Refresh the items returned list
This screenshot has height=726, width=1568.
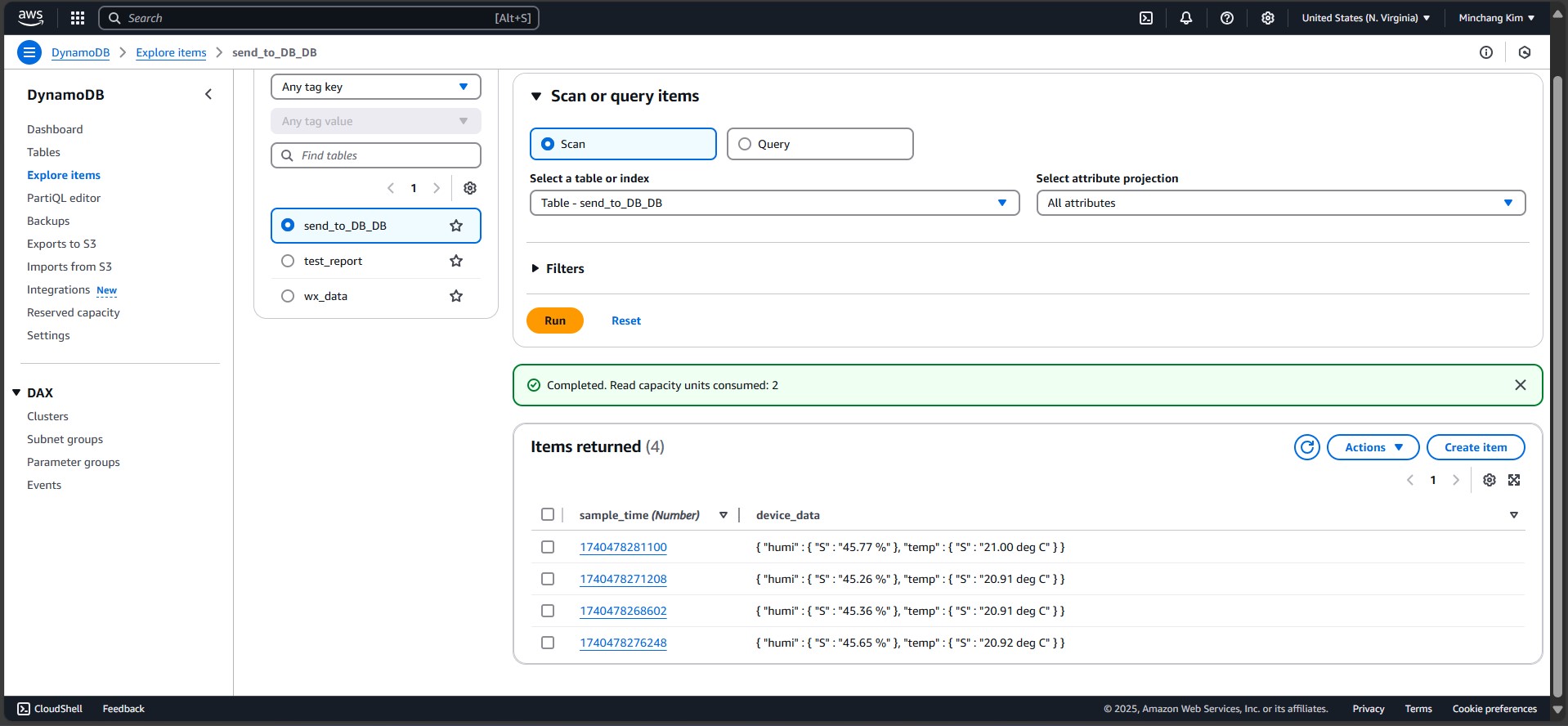click(x=1307, y=447)
